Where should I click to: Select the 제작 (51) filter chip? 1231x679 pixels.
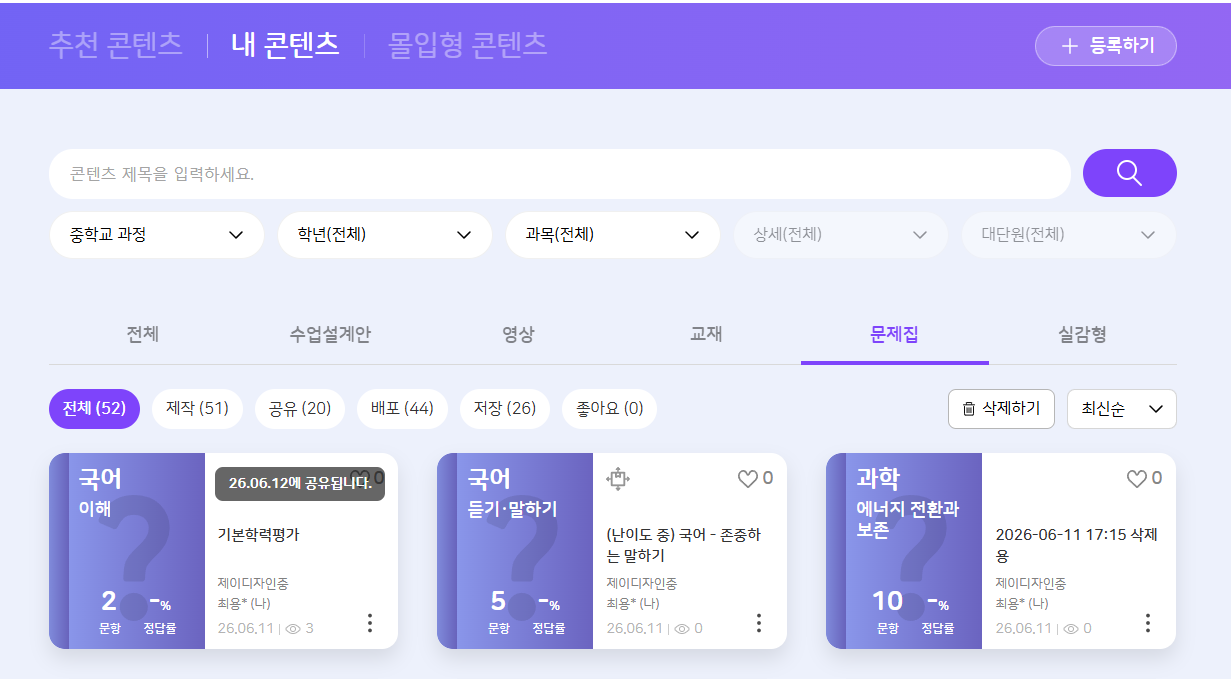click(x=197, y=409)
